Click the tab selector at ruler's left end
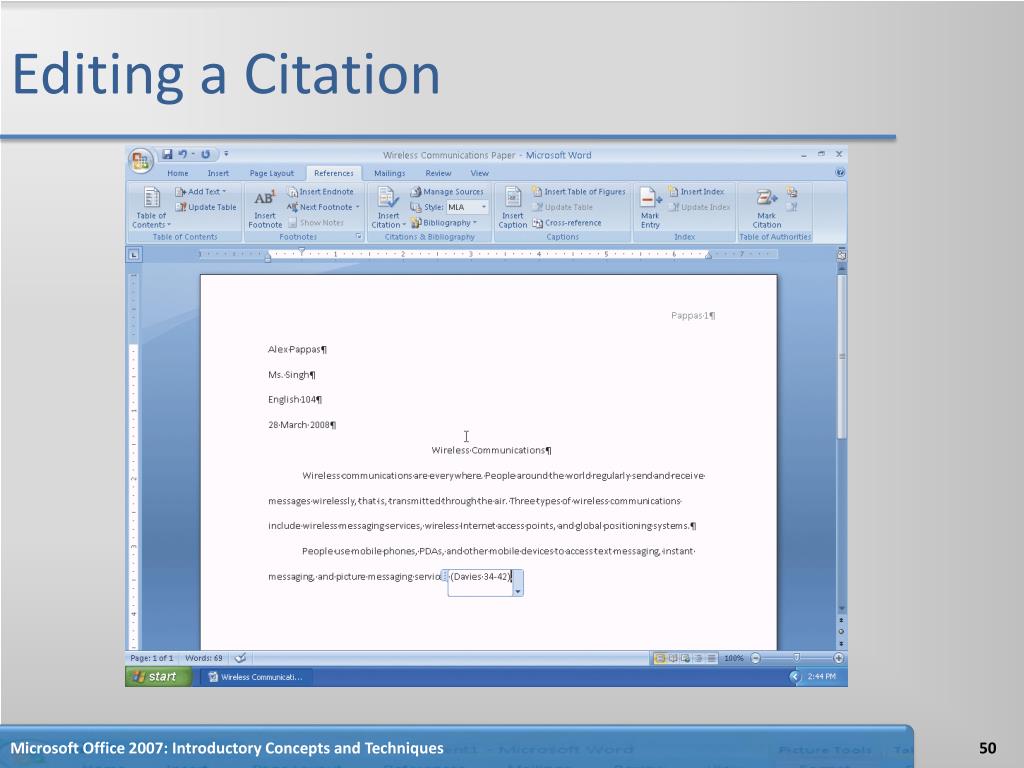Screen dimensions: 1024x768 click(134, 254)
